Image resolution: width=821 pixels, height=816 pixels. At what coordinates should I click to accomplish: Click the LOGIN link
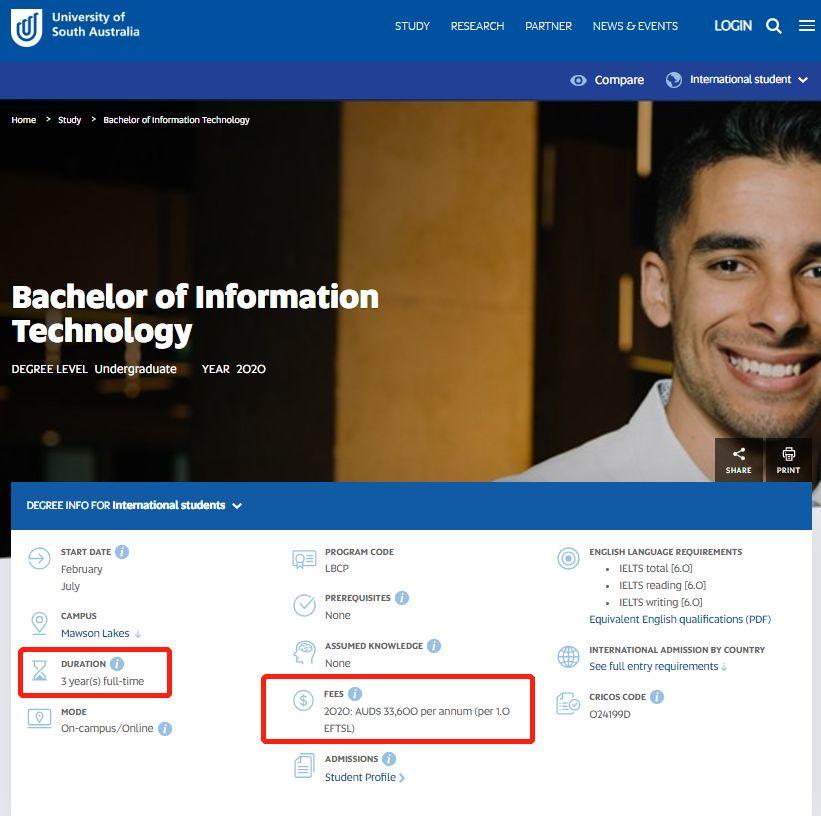click(733, 26)
